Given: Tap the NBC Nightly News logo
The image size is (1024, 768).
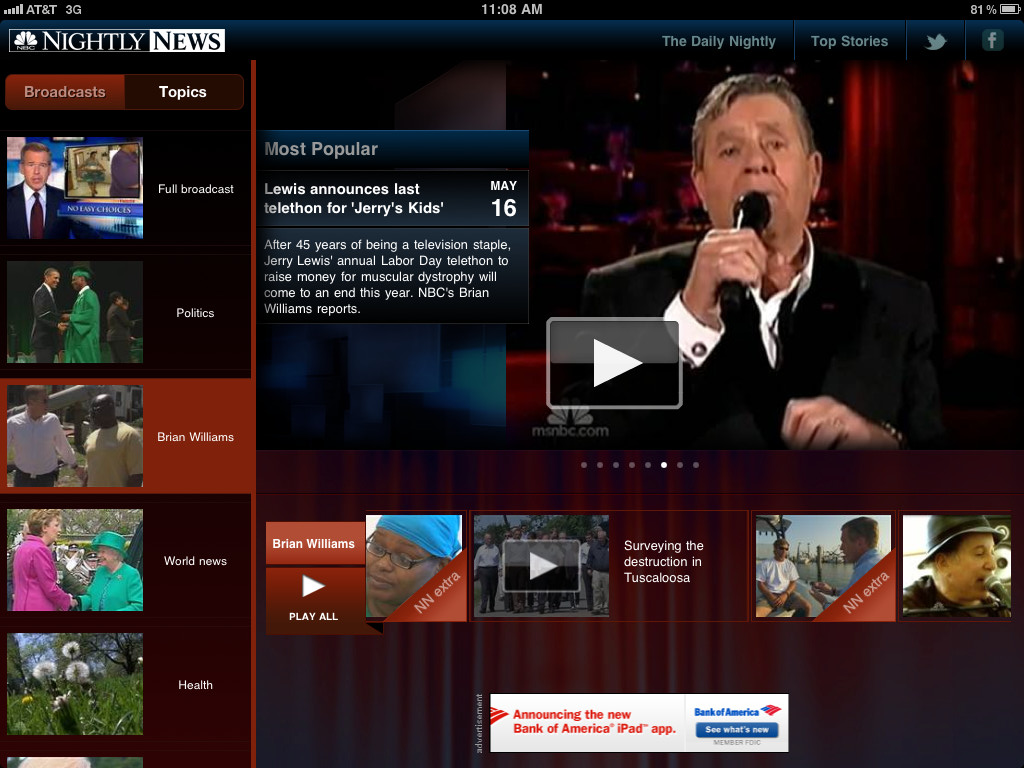Looking at the screenshot, I should pos(117,40).
